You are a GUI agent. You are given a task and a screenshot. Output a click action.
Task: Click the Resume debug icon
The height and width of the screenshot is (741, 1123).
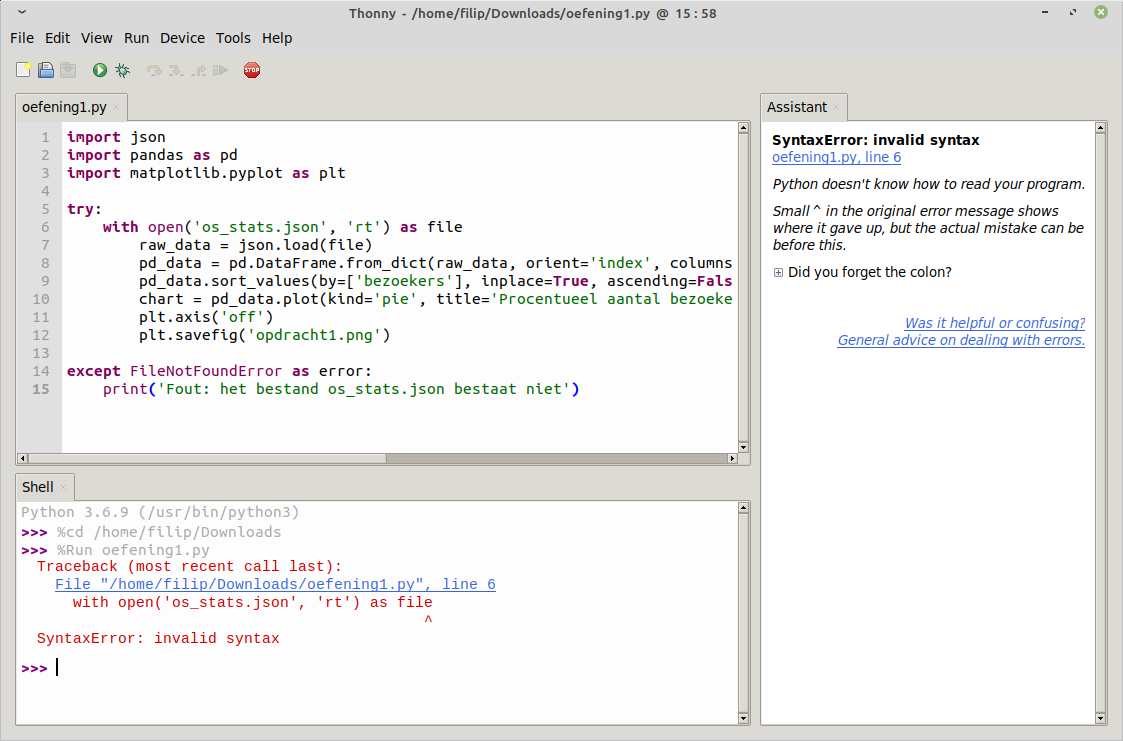[x=221, y=70]
